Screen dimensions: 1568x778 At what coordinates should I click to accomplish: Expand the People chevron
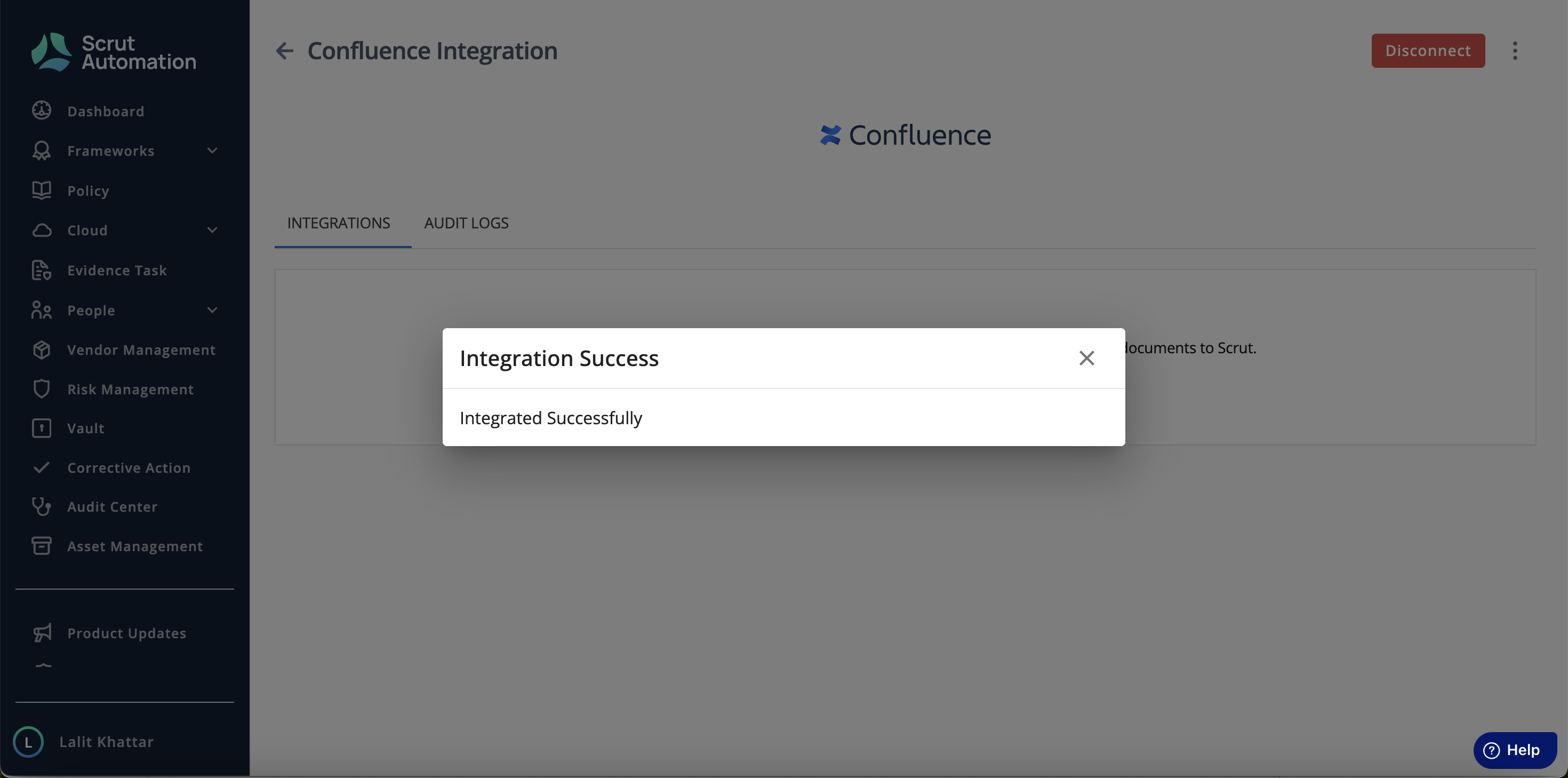point(212,310)
